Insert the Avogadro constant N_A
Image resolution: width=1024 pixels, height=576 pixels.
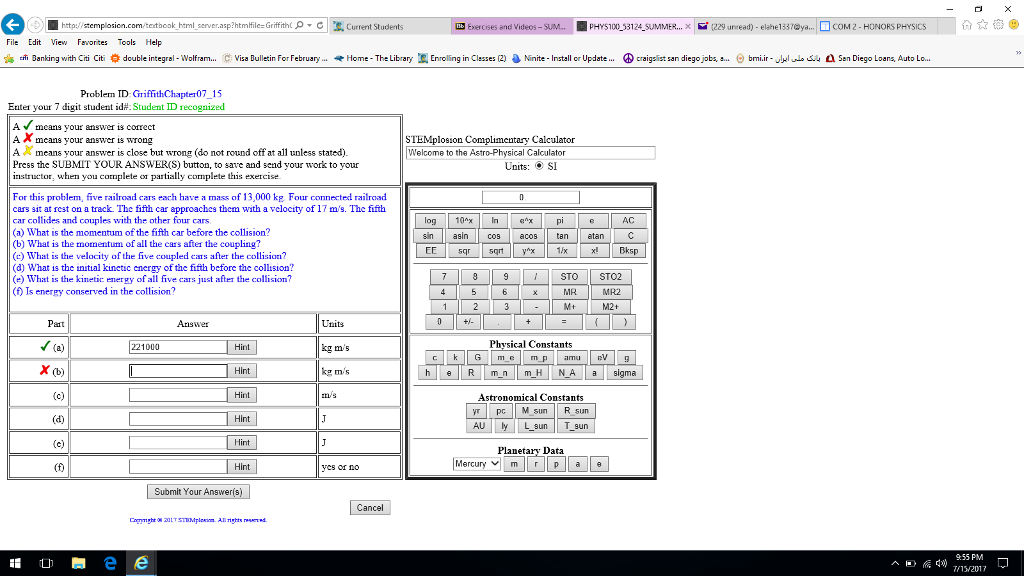(567, 373)
